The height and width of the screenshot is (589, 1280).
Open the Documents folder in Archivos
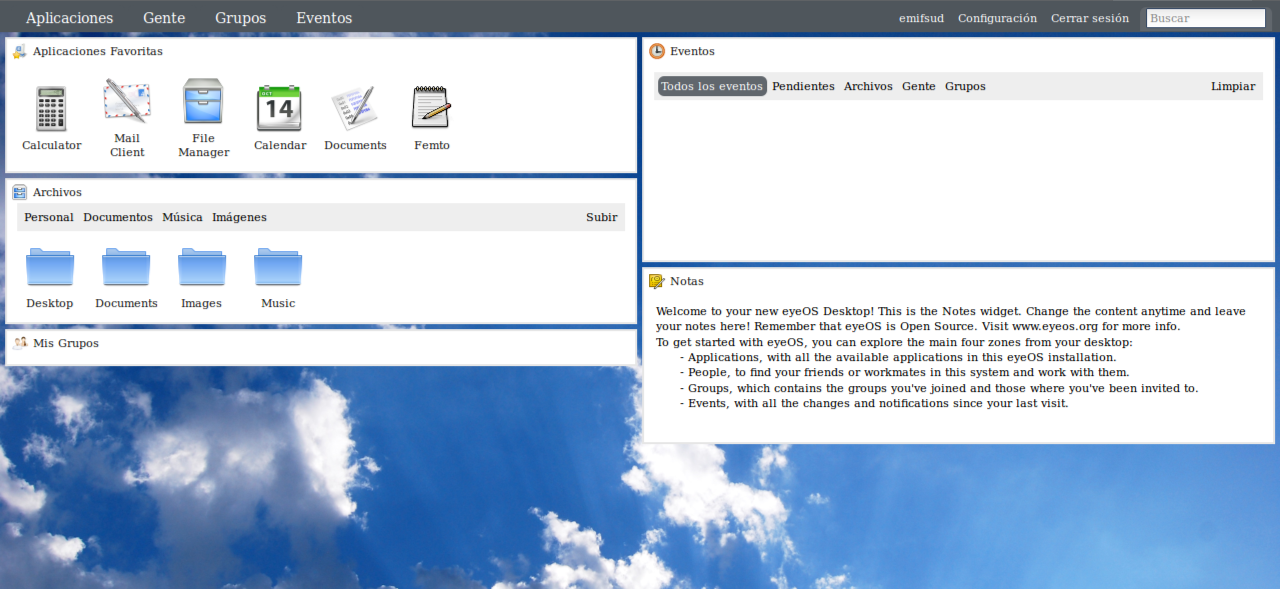point(126,267)
